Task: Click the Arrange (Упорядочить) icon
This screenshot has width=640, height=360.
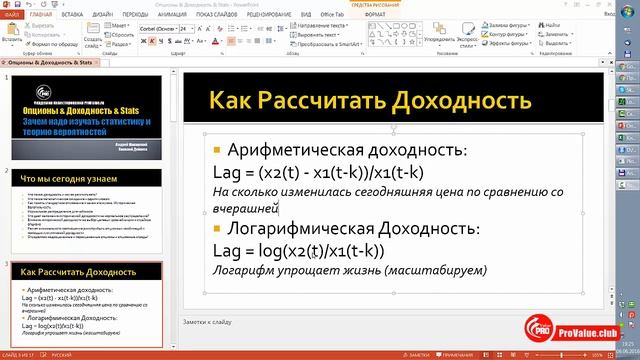Action: point(439,29)
